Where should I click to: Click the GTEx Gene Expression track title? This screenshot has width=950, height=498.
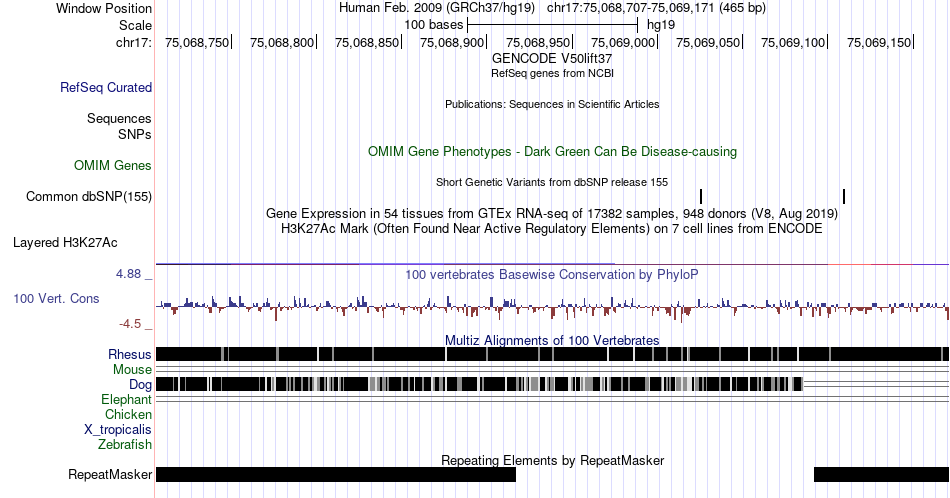552,213
